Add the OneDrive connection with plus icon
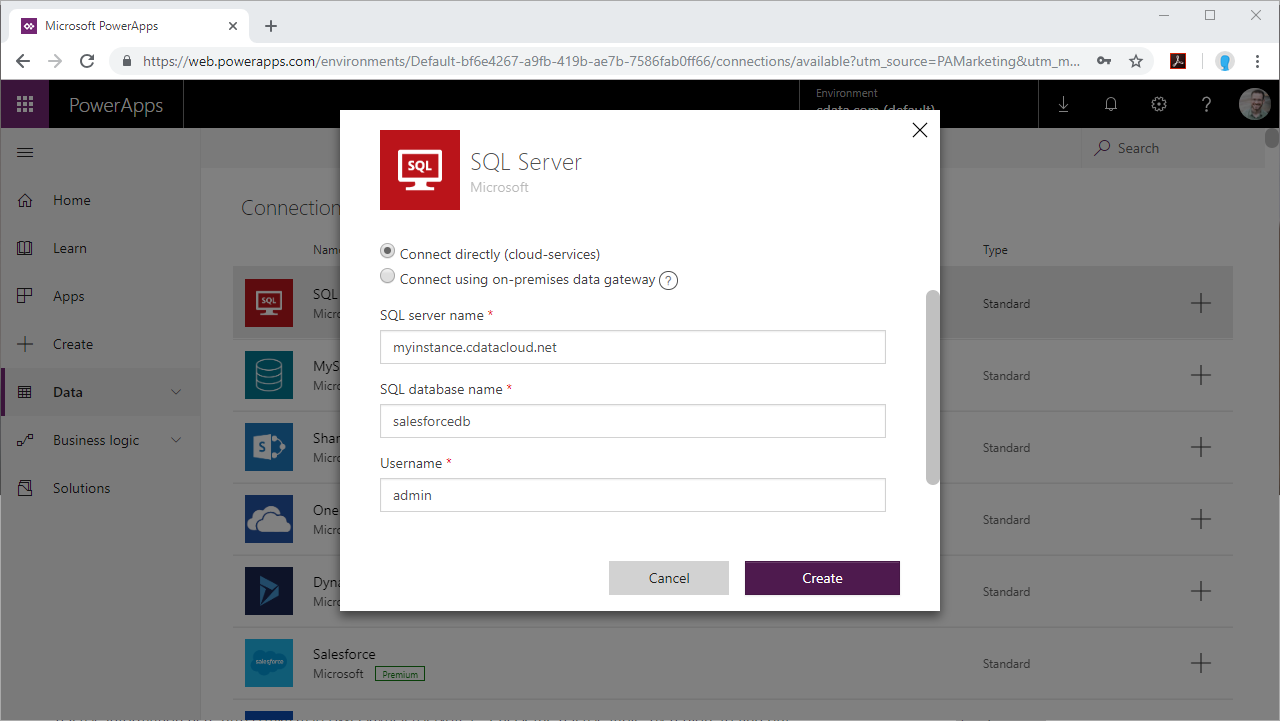Screen dimensions: 1280x721 1201,519
